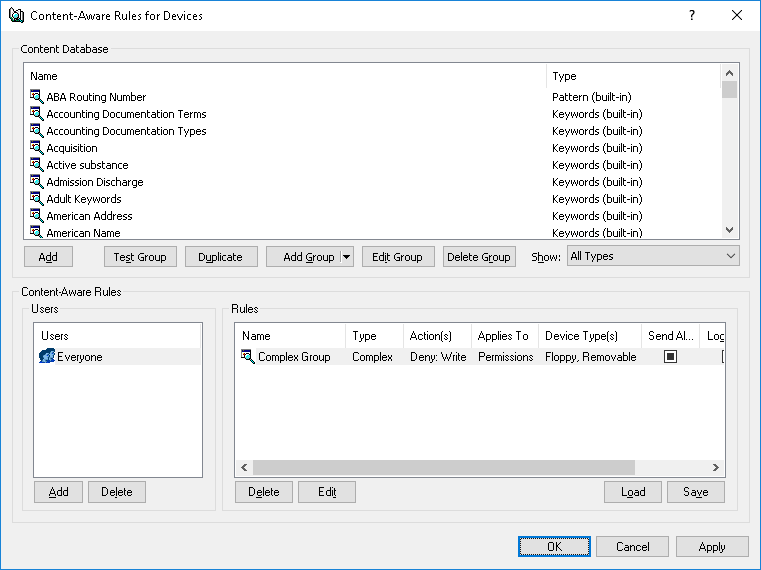Toggle Send Alert checkbox for Complex Group
This screenshot has width=761, height=570.
(x=671, y=357)
